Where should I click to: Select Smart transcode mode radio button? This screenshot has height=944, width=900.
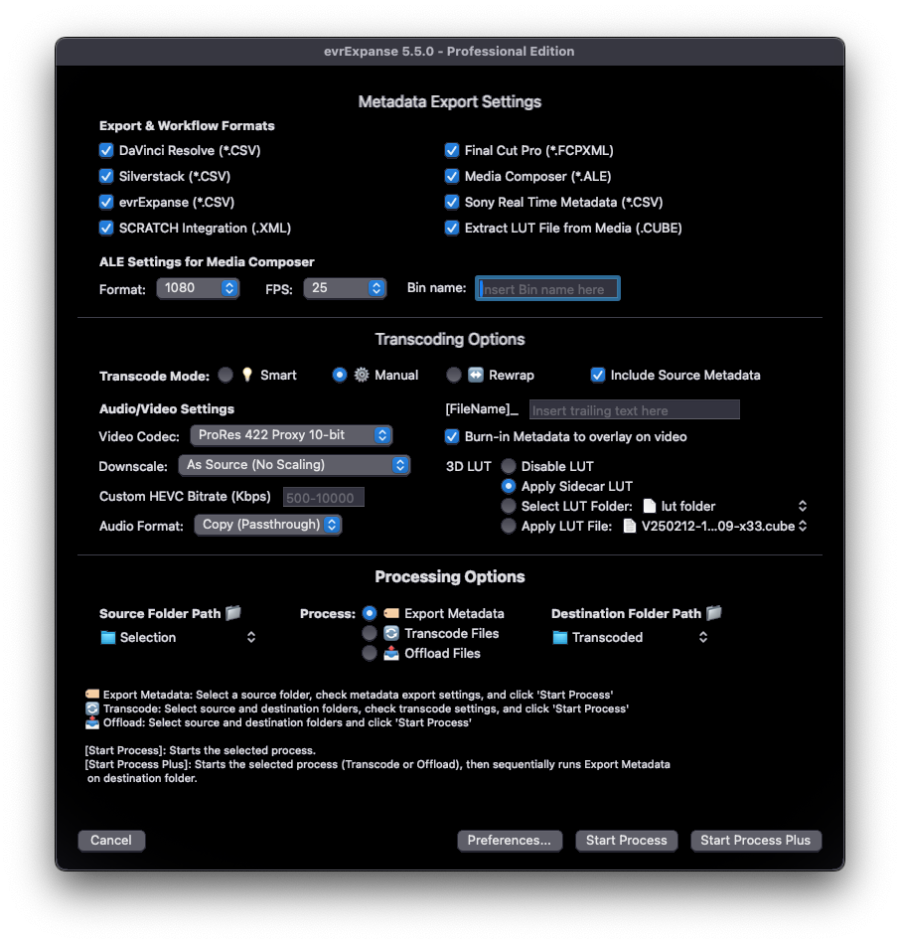point(225,375)
